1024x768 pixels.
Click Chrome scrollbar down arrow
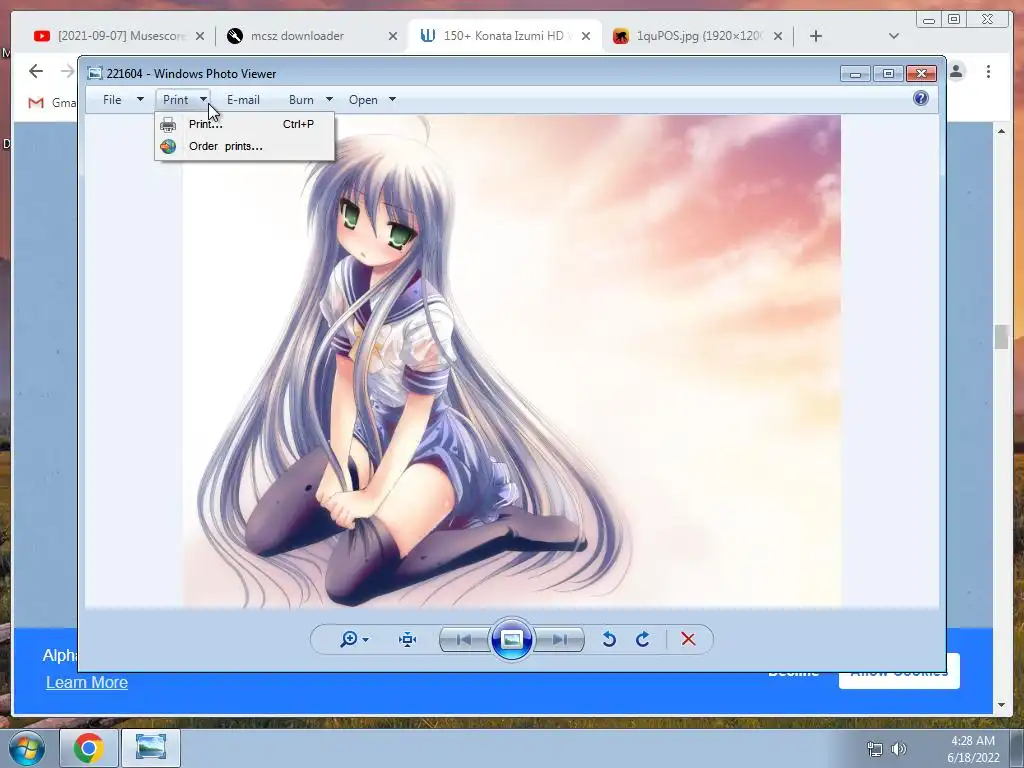pyautogui.click(x=1002, y=705)
